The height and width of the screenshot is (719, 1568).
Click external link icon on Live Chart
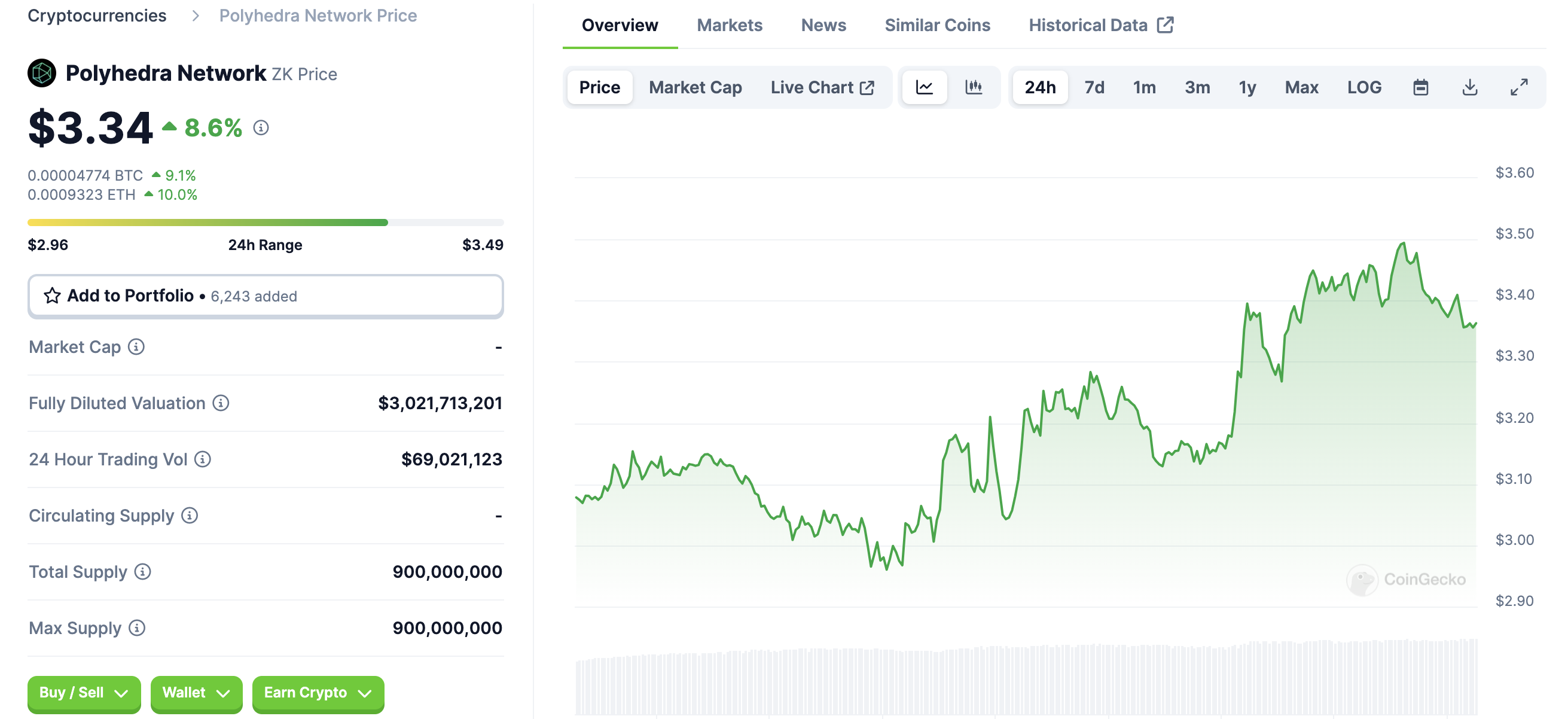[867, 88]
